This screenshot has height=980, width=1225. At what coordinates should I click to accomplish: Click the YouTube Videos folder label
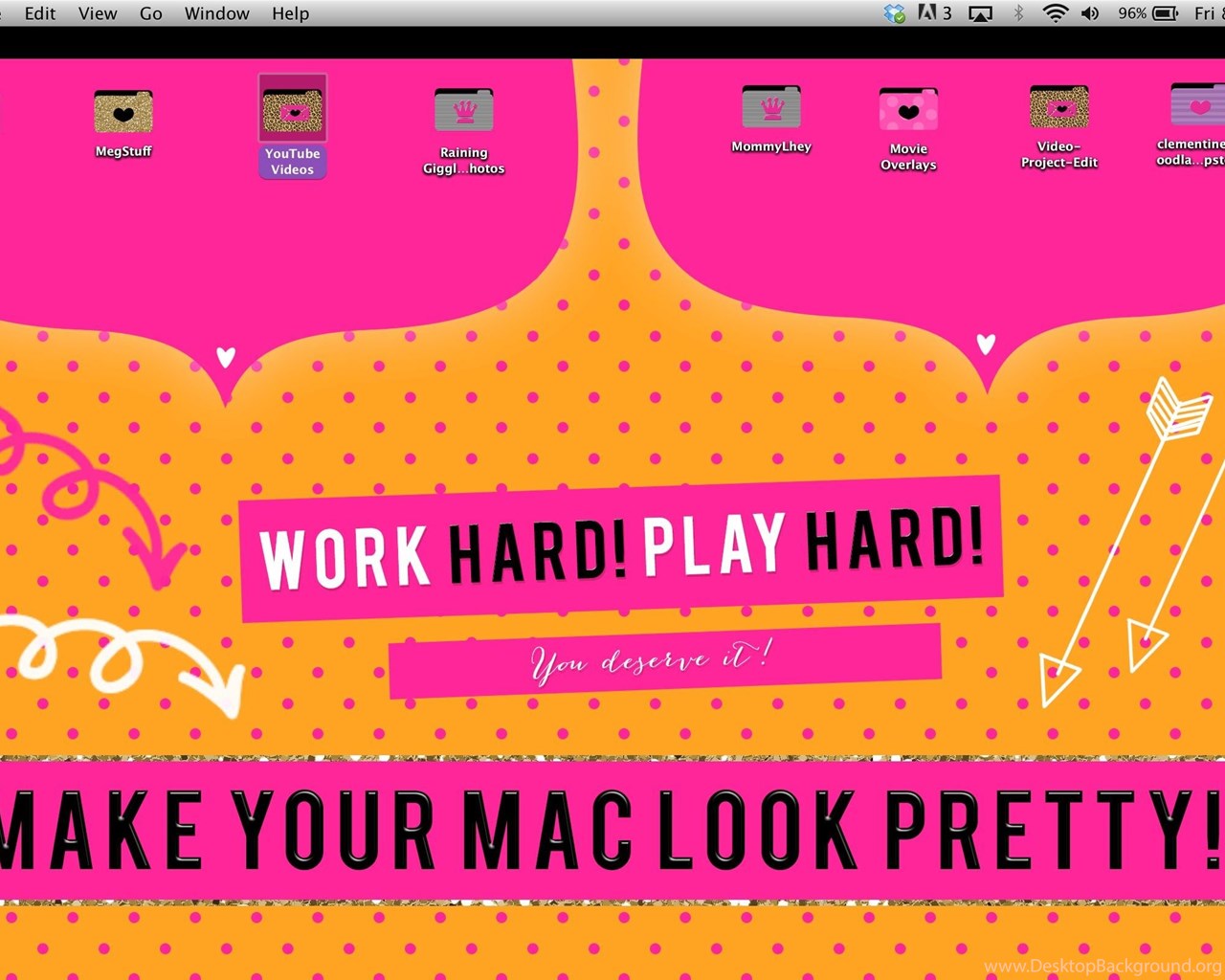292,162
